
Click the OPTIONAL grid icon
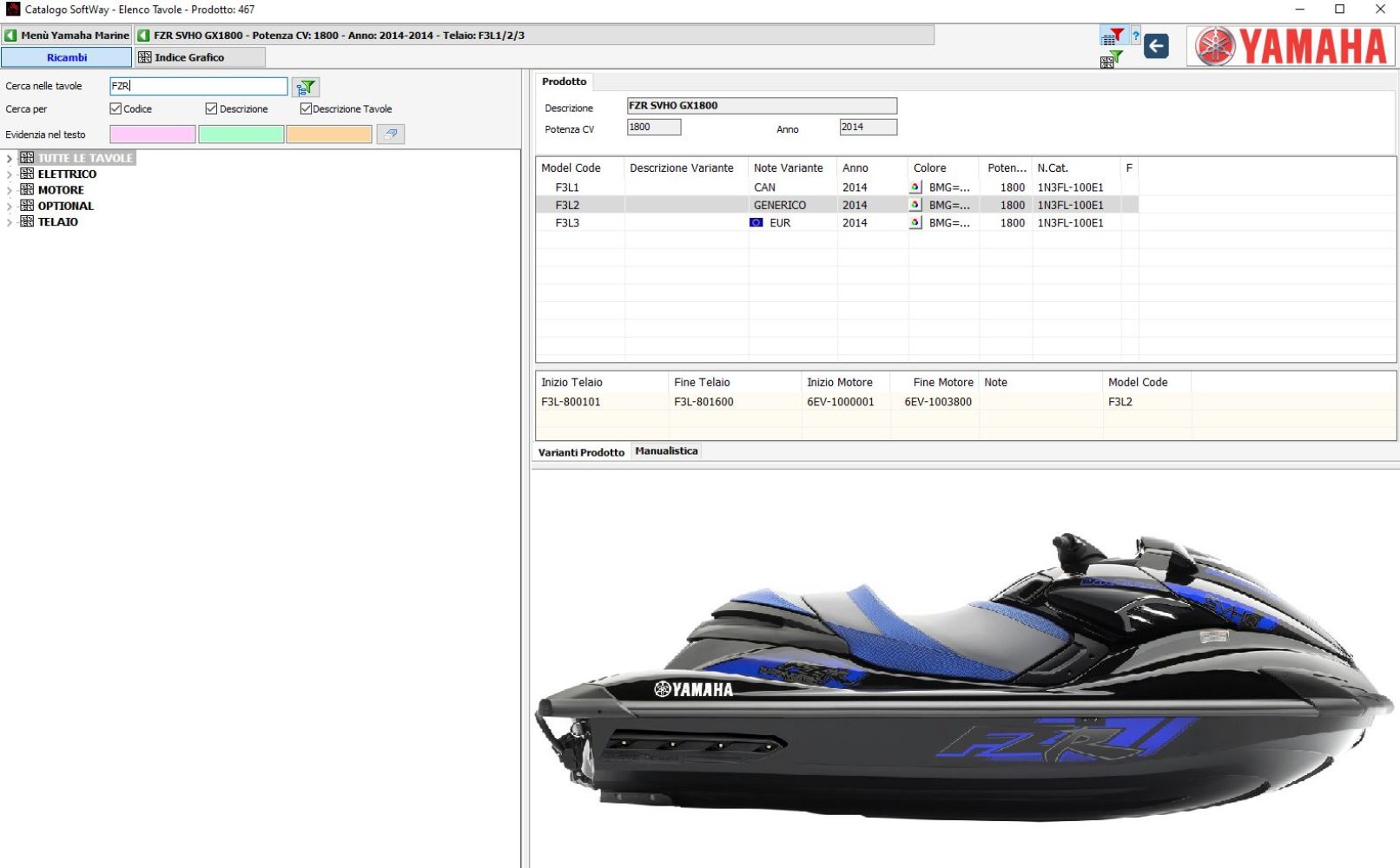coord(27,206)
